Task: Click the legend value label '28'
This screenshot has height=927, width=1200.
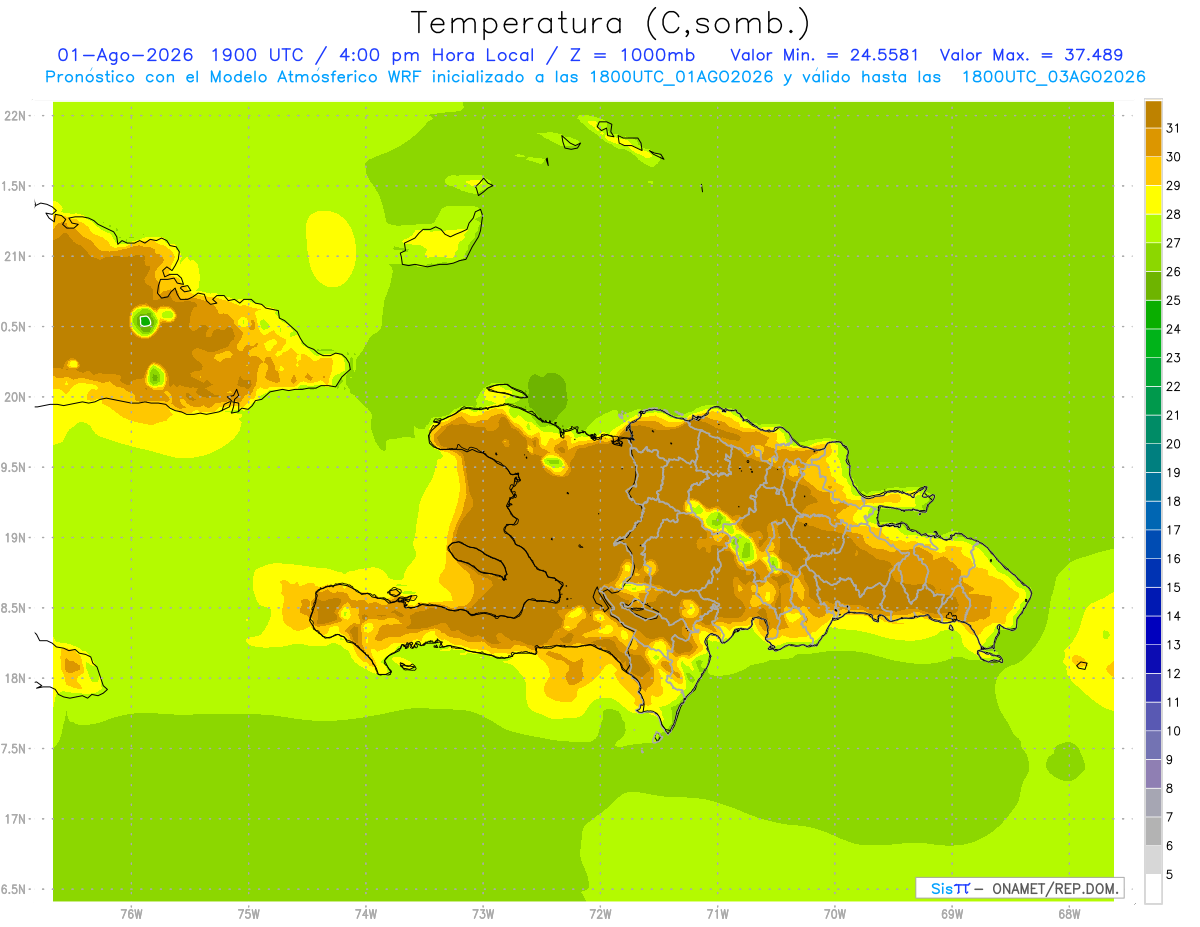Action: point(1173,214)
